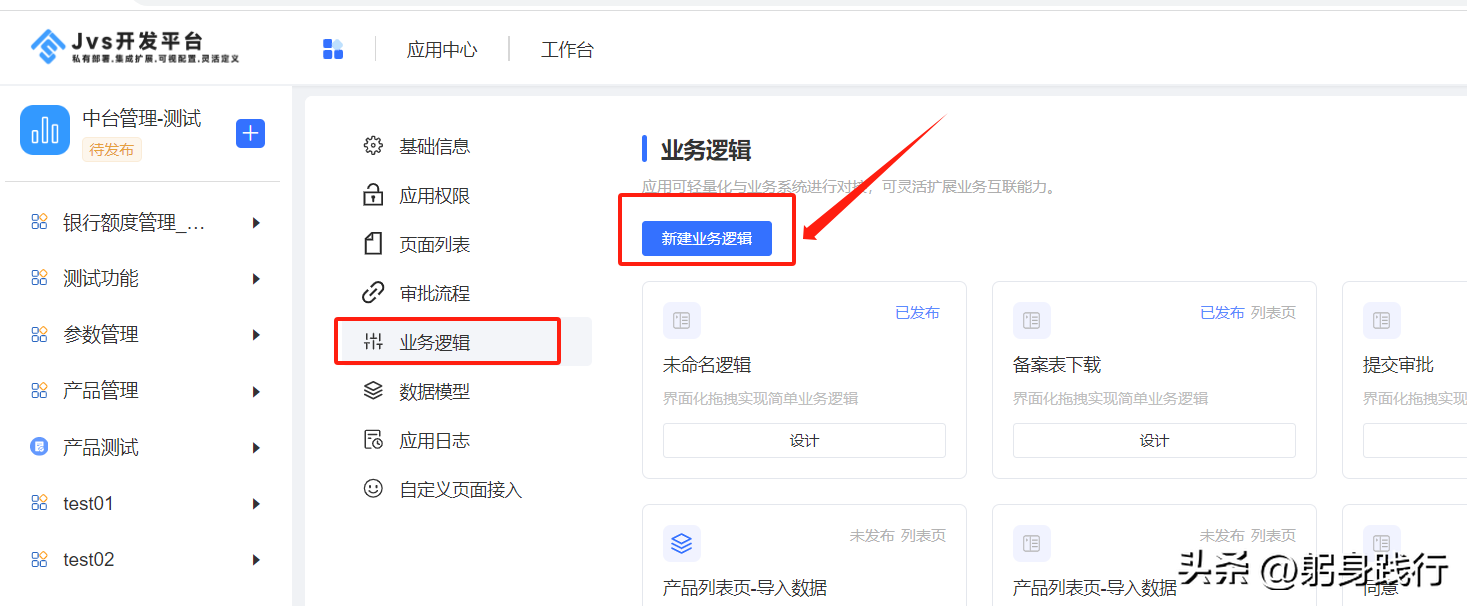The height and width of the screenshot is (606, 1467).
Task: Open the 应用中心 top menu
Action: [x=442, y=49]
